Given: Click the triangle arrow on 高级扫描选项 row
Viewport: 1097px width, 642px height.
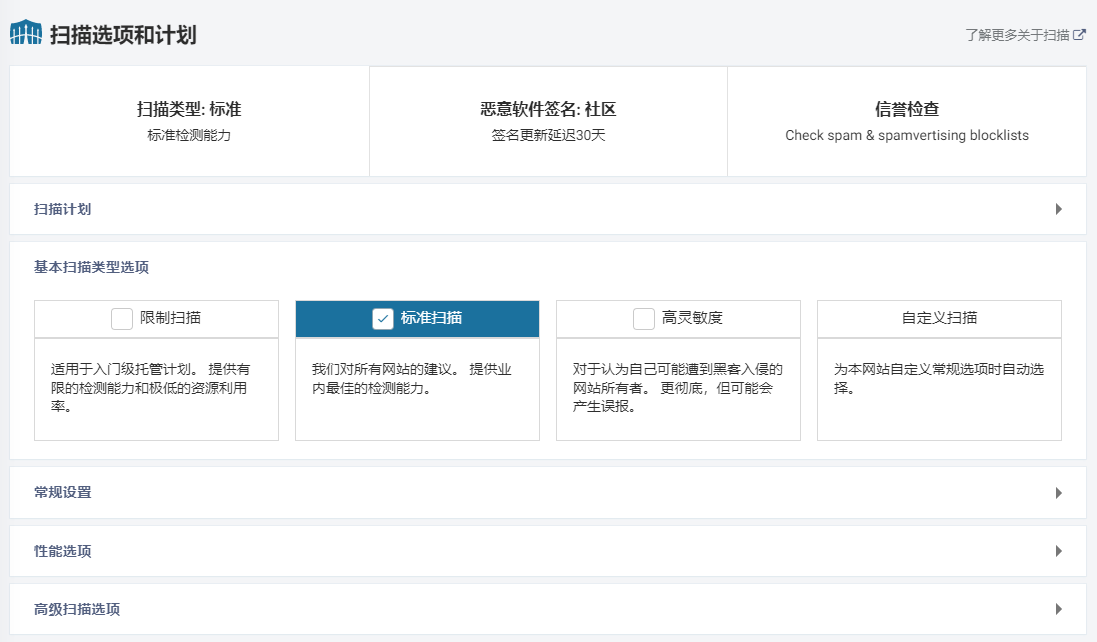Looking at the screenshot, I should 1058,609.
